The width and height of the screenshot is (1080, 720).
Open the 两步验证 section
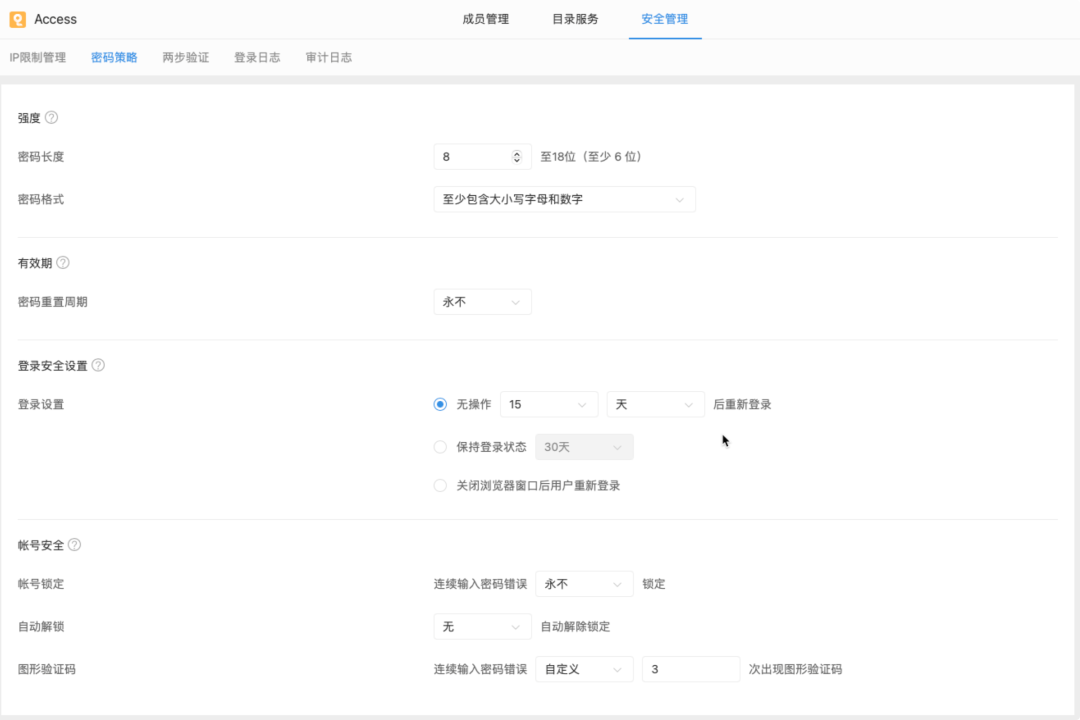pos(185,57)
